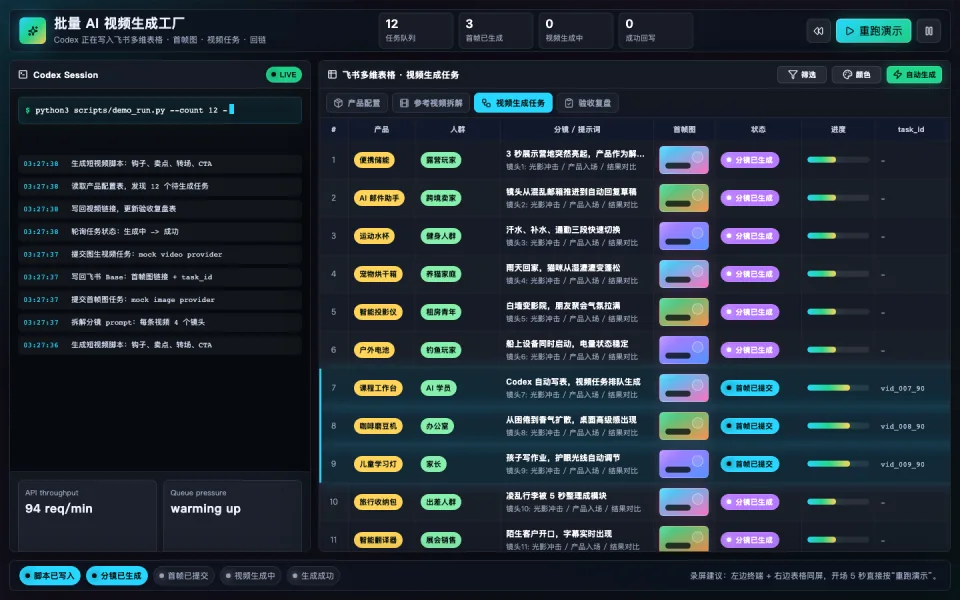Switch to the 产品配置 tab

point(357,103)
